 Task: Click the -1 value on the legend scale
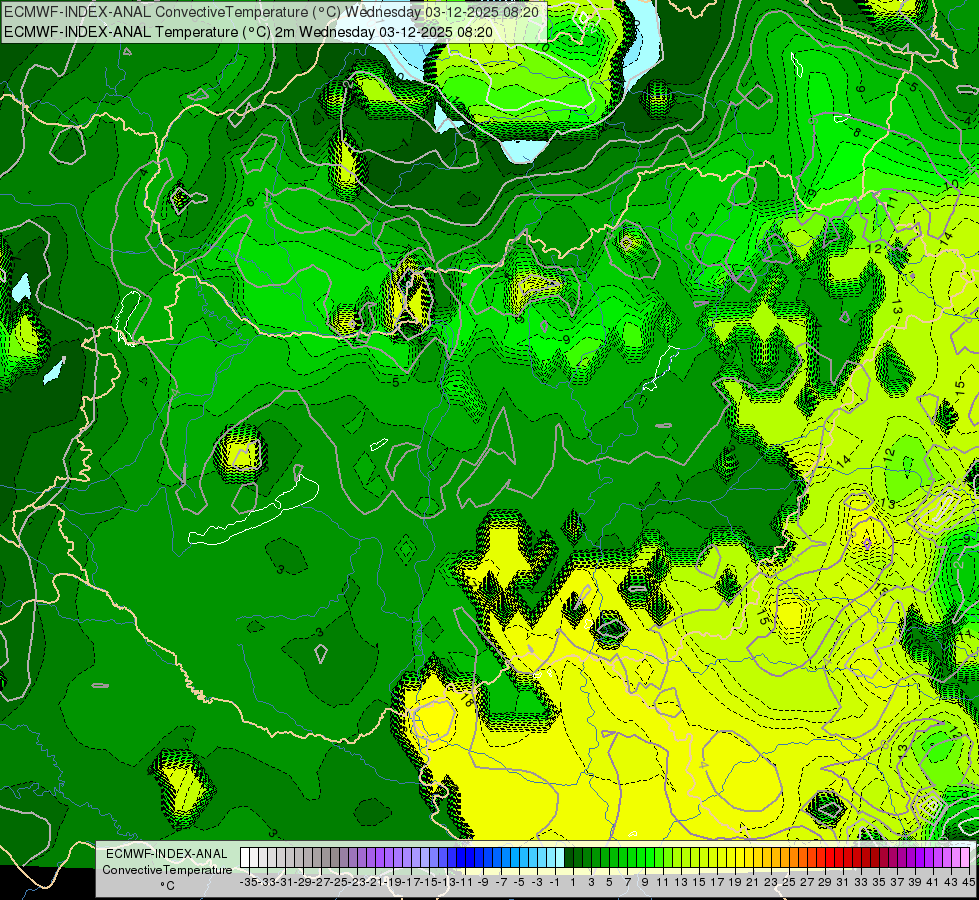pyautogui.click(x=554, y=882)
